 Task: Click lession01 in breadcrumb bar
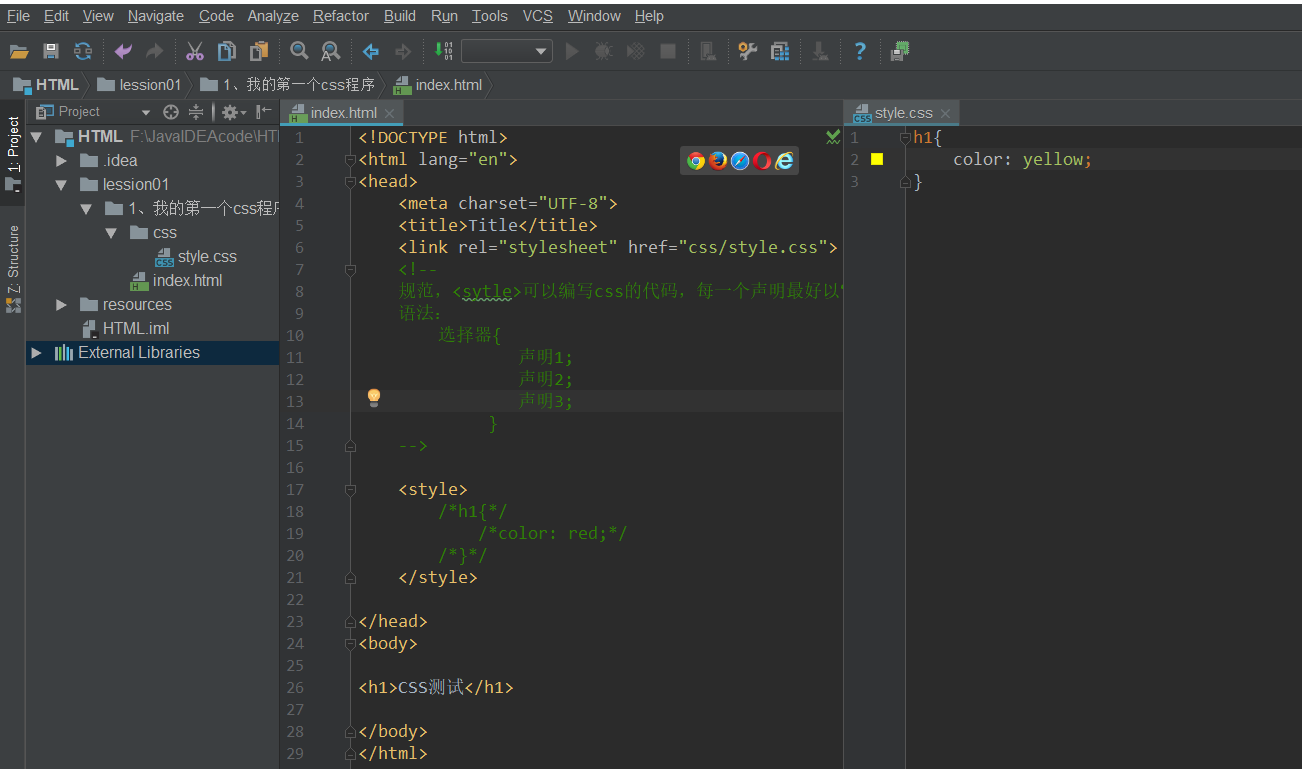pos(139,85)
